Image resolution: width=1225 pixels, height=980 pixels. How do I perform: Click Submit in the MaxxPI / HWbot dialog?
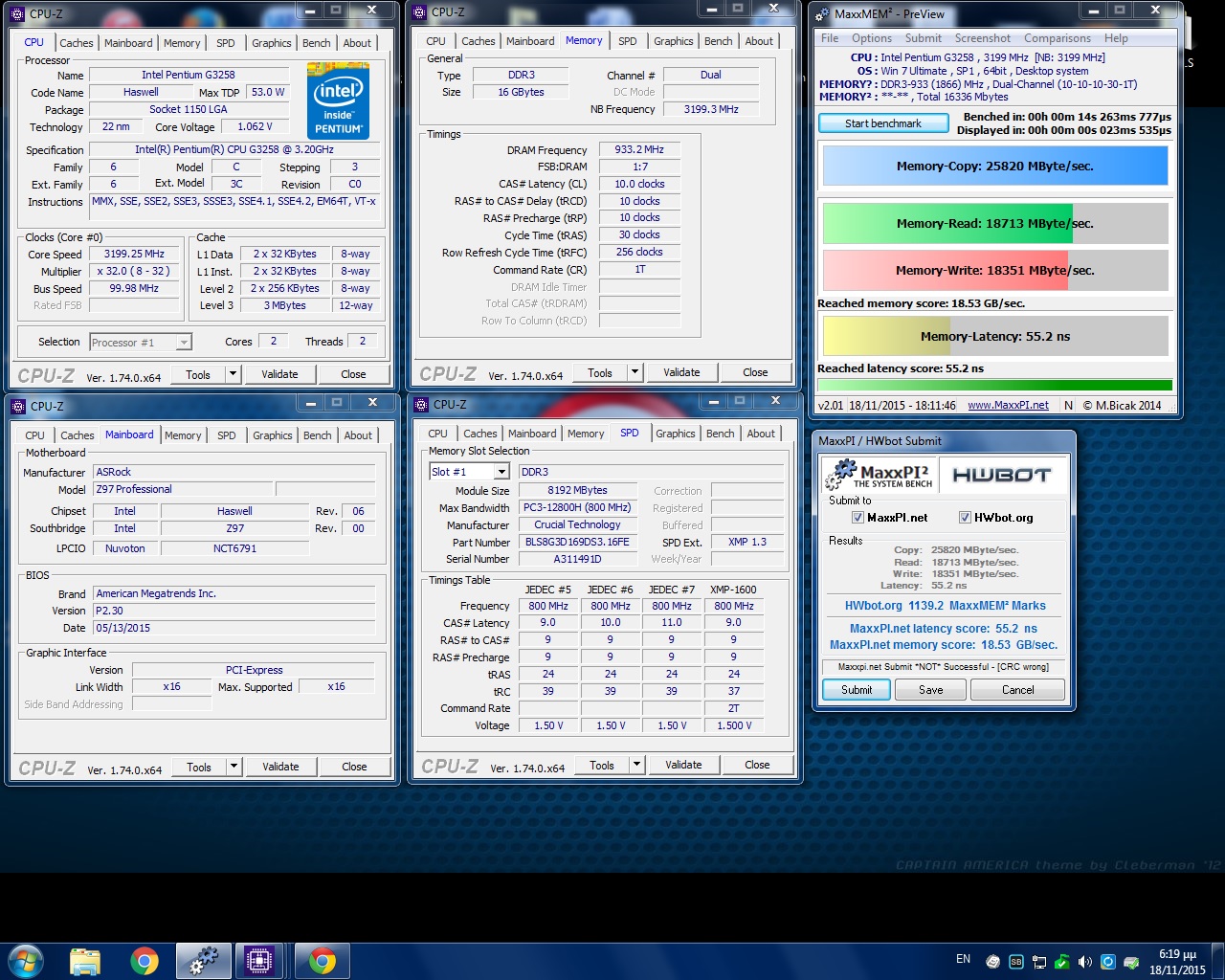coord(857,690)
